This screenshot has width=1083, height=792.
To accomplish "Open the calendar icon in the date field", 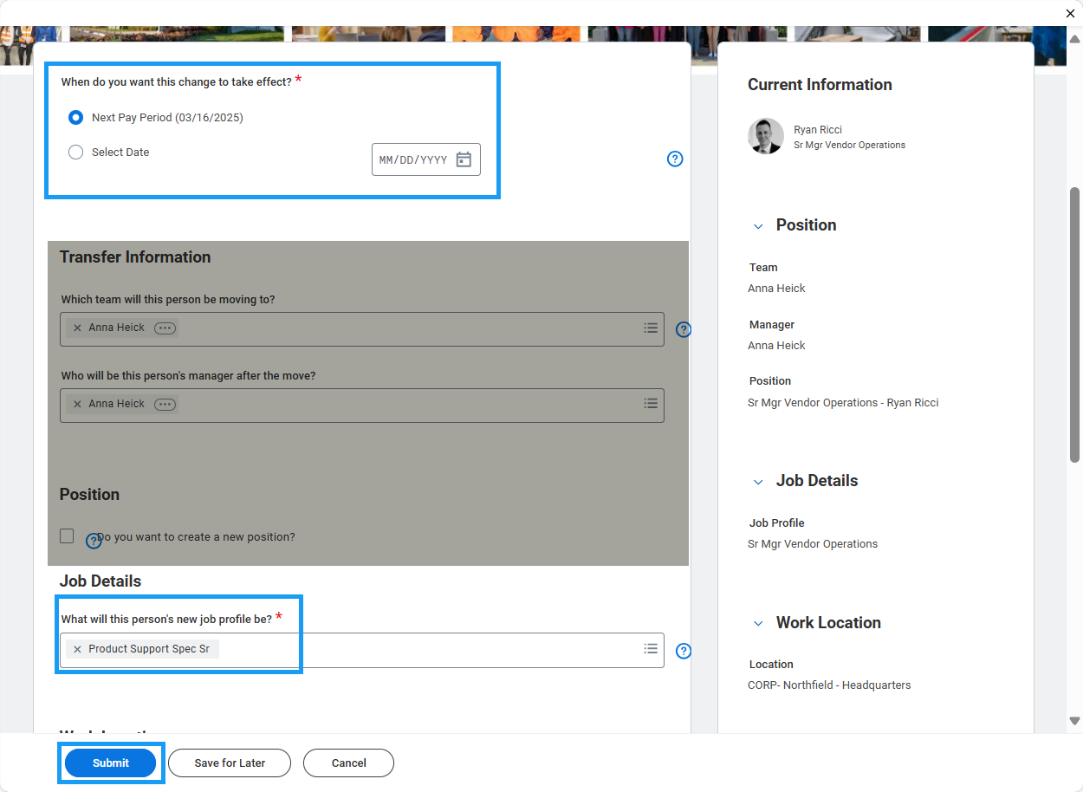I will 463,158.
